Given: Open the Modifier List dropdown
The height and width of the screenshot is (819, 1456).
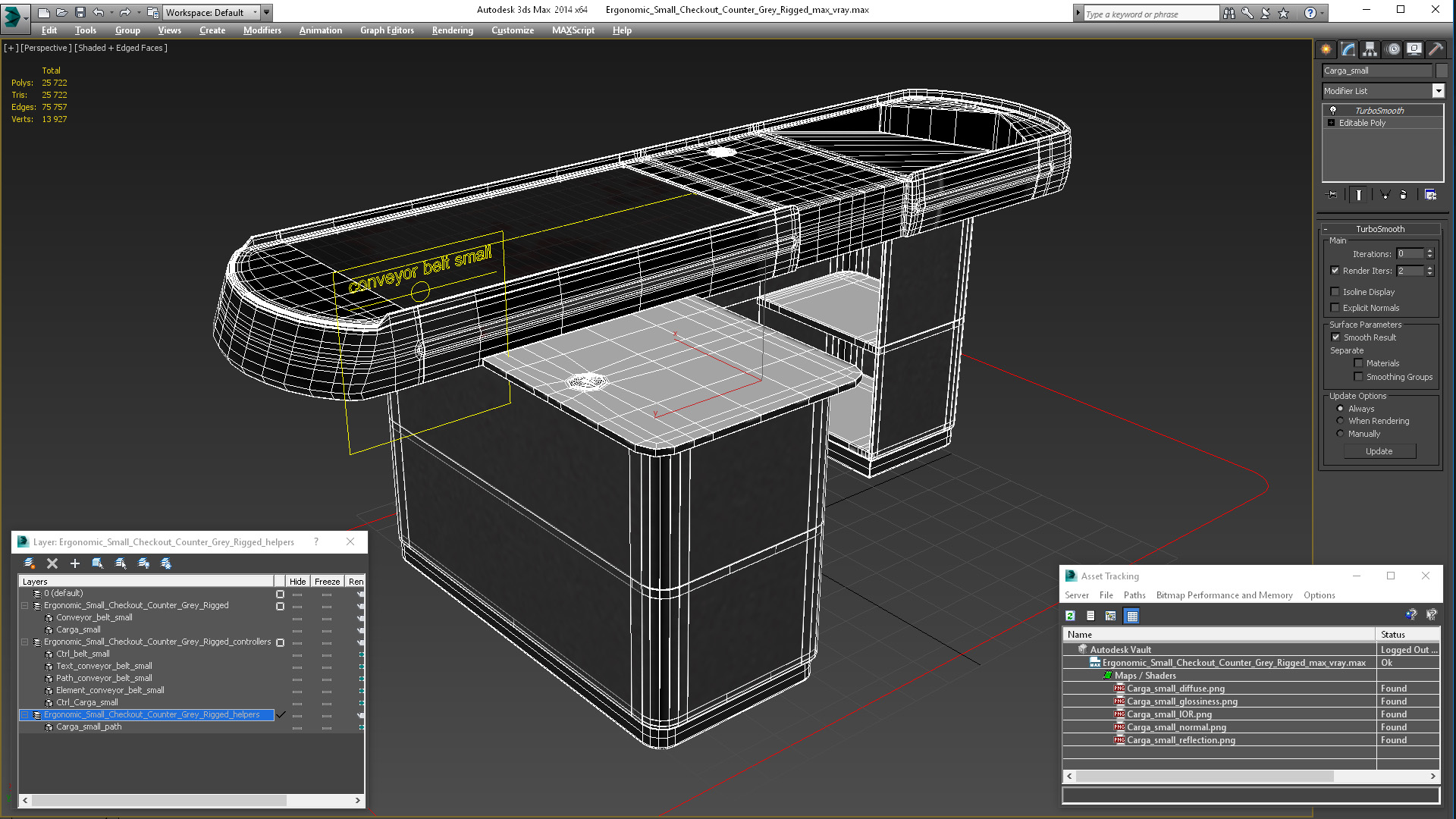Looking at the screenshot, I should [x=1438, y=91].
